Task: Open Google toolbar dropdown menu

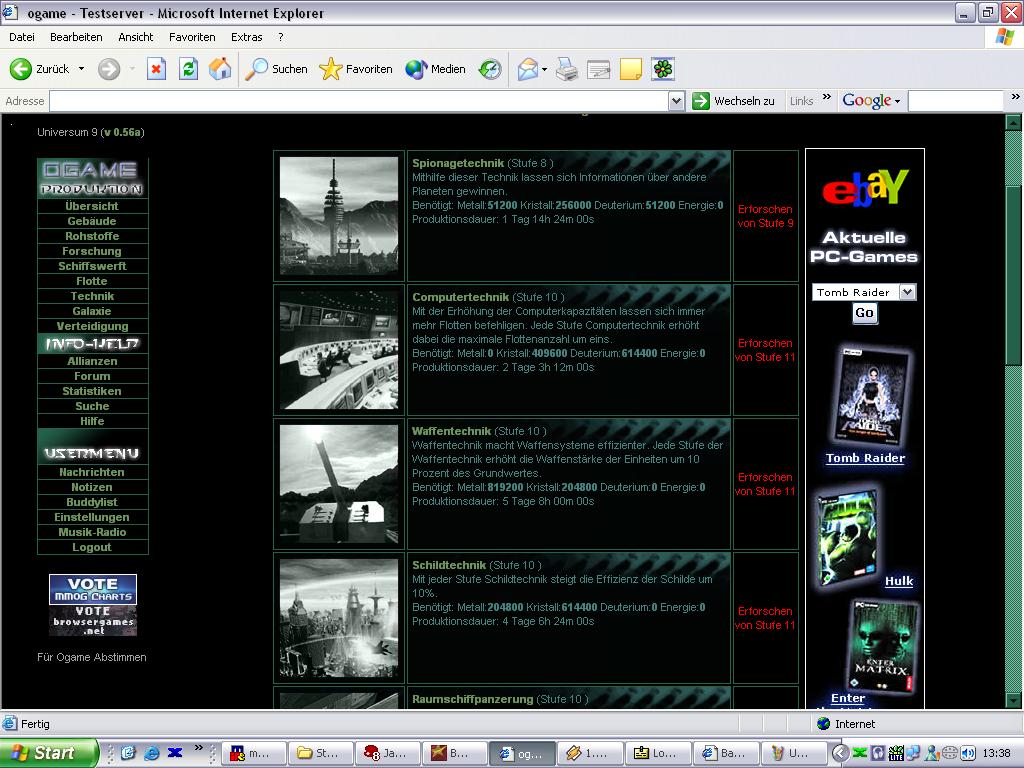Action: [897, 101]
